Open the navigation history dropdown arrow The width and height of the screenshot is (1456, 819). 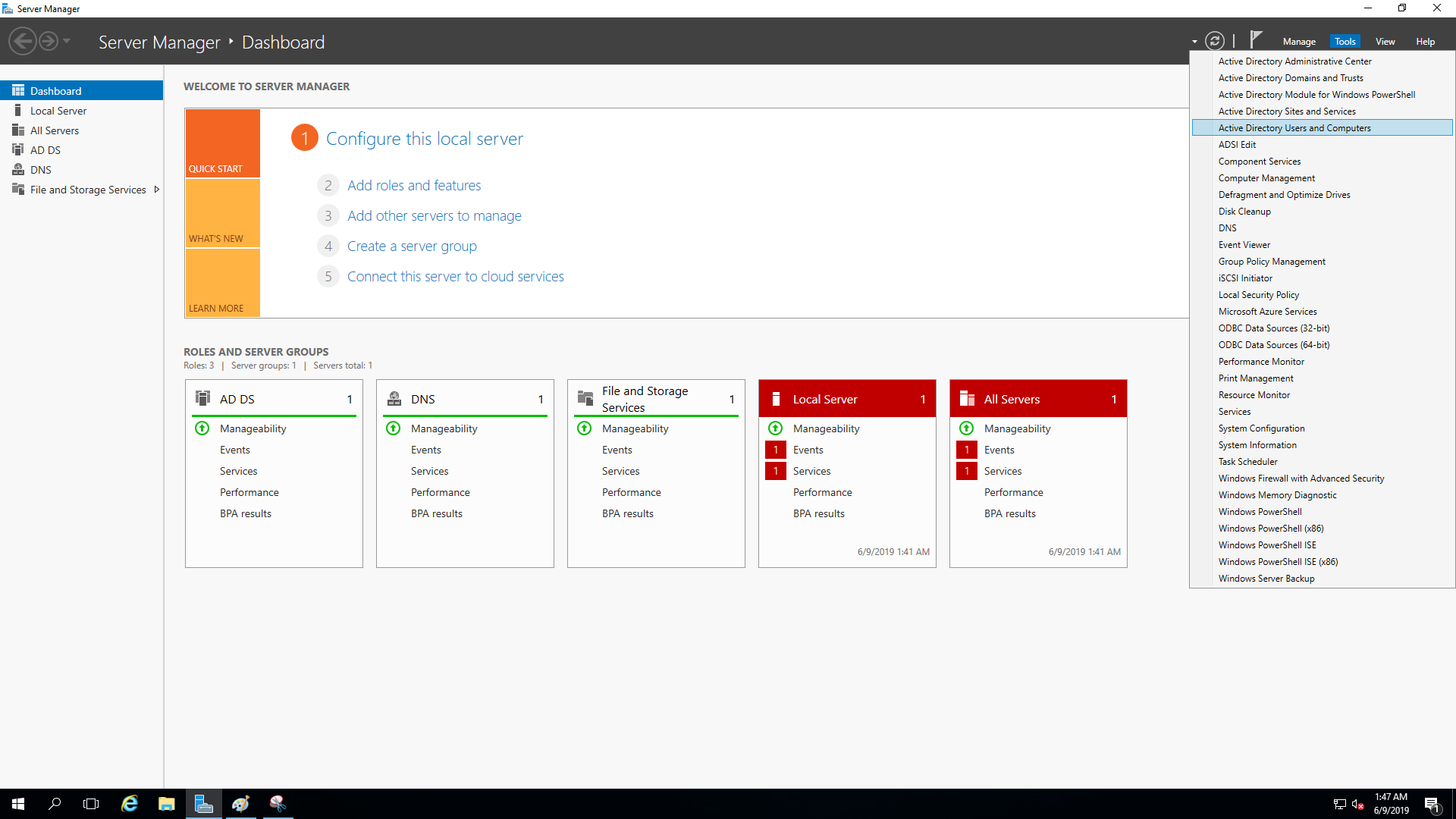pos(67,41)
